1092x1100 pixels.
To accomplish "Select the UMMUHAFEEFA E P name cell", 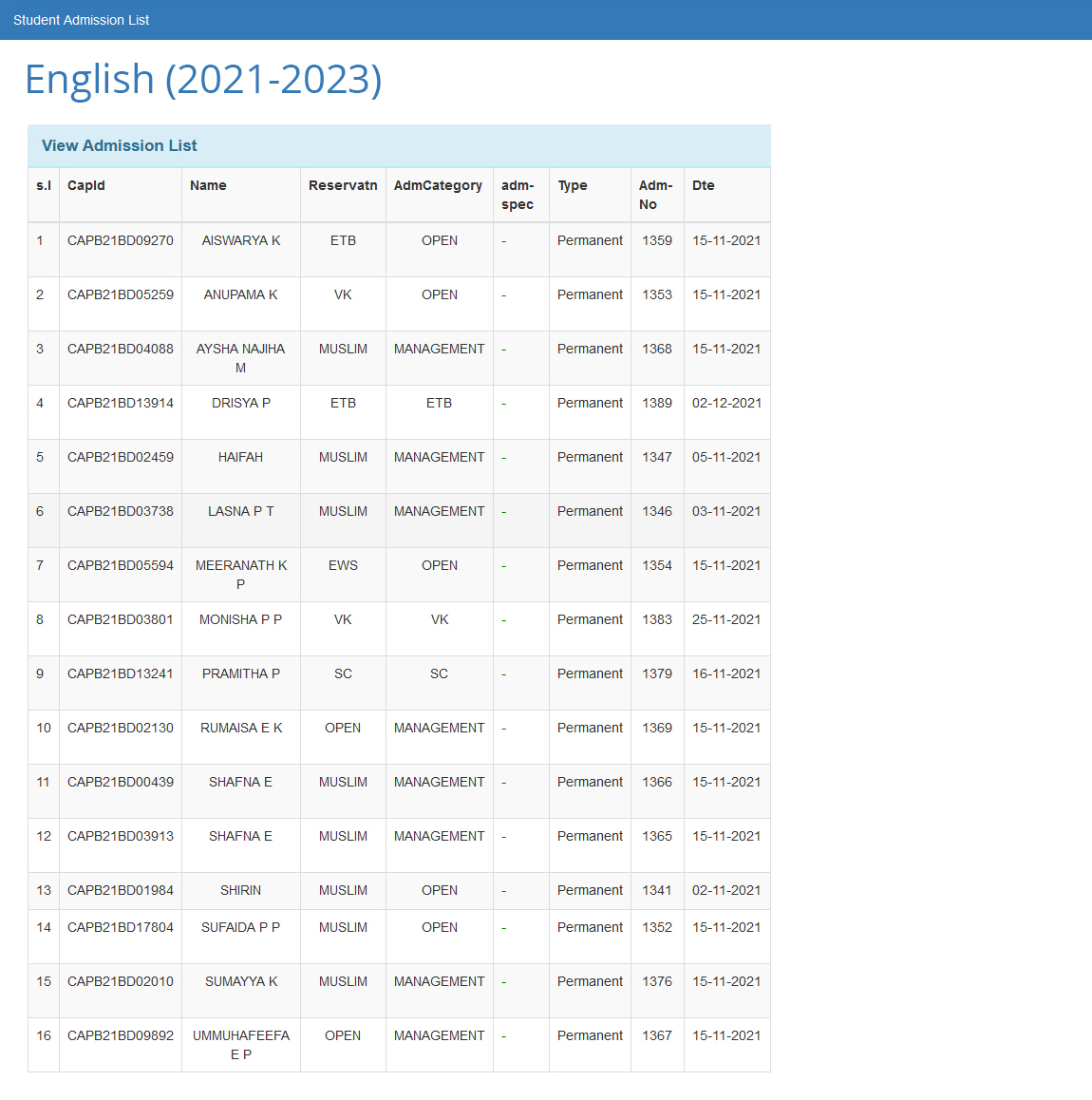I will pyautogui.click(x=240, y=1045).
